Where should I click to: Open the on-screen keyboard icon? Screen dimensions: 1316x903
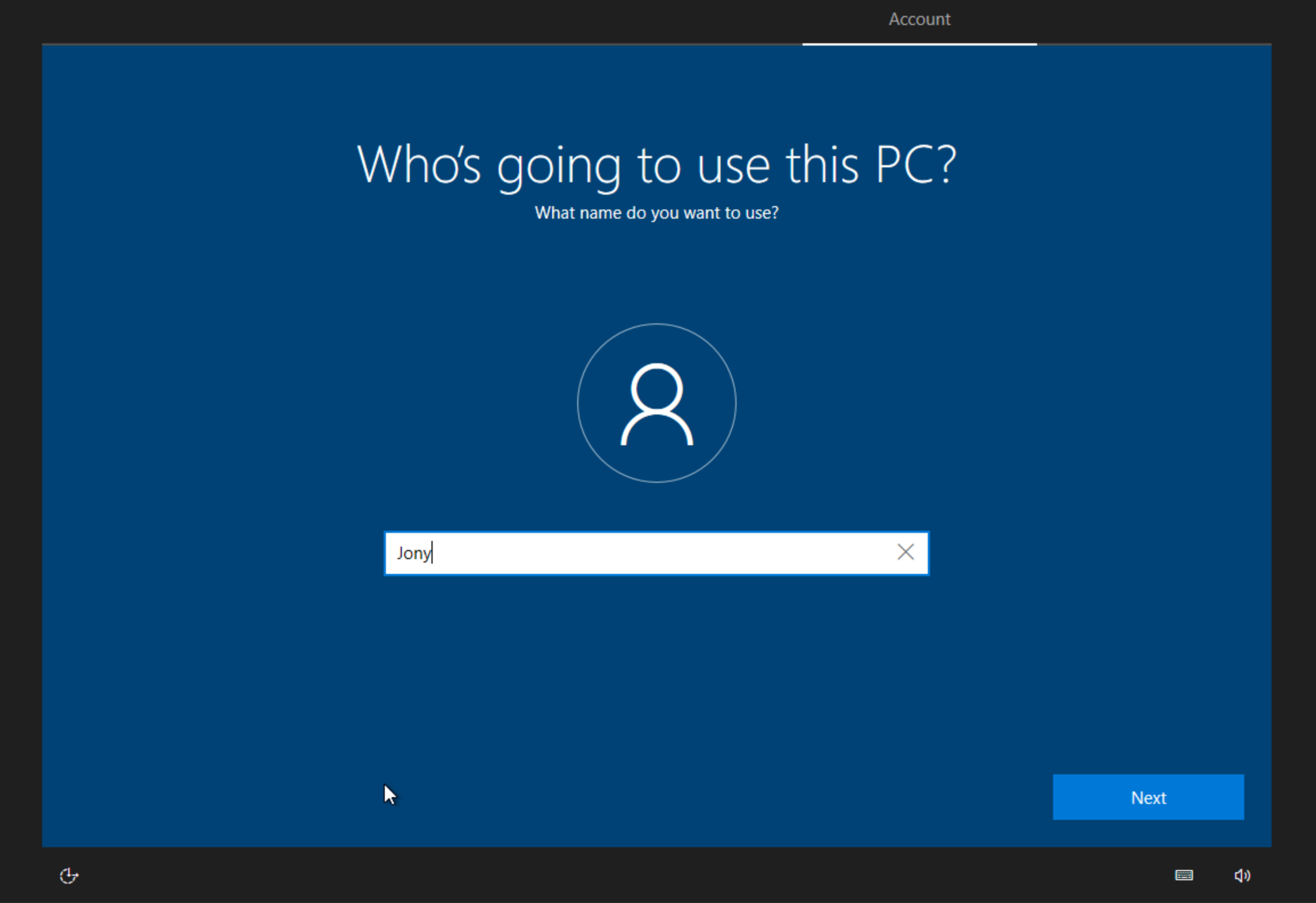point(1184,875)
